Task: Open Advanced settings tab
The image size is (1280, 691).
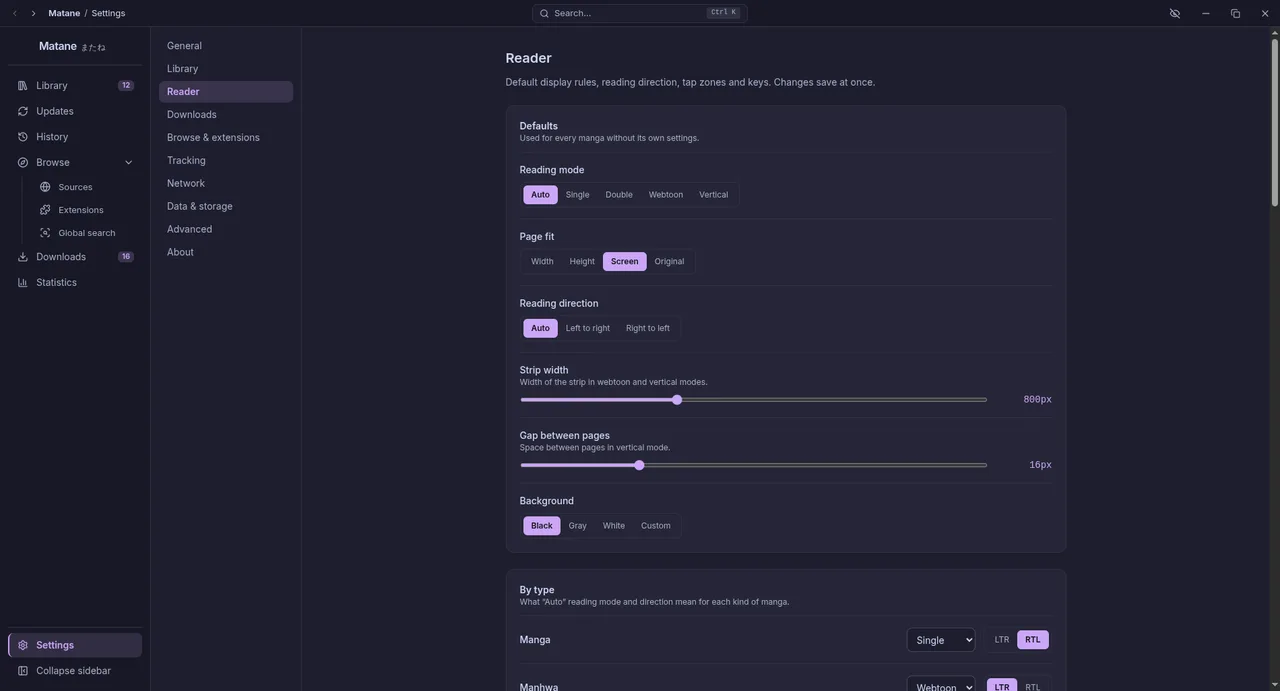Action: [x=226, y=230]
